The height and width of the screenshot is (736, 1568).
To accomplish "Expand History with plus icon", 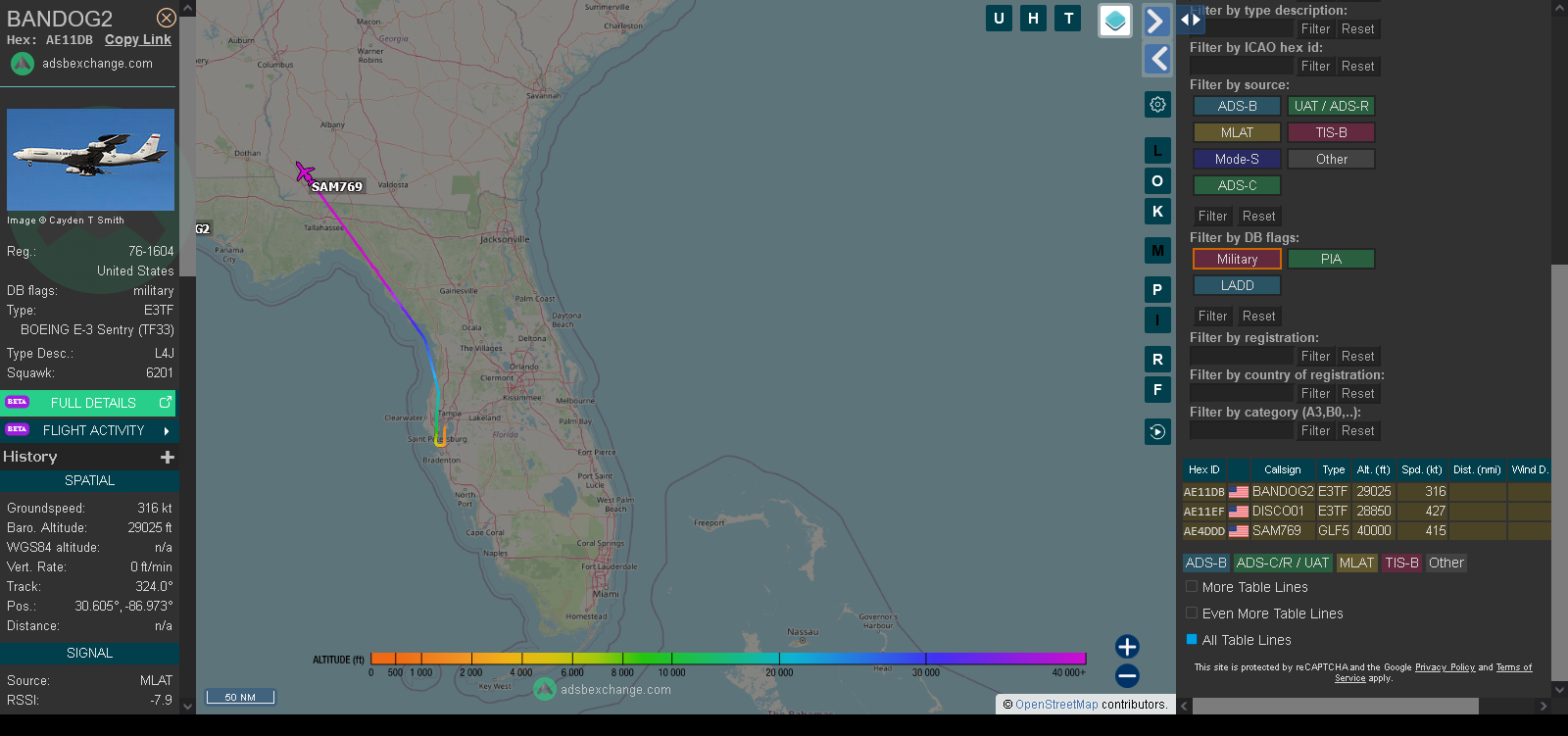I will click(x=168, y=457).
